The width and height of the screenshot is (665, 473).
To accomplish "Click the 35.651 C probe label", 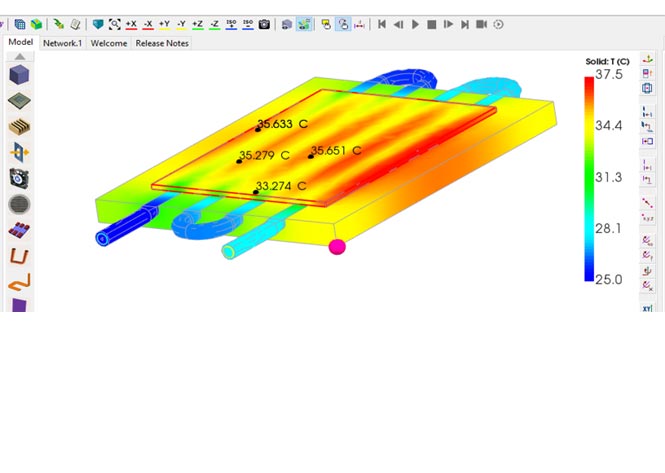I will click(336, 151).
